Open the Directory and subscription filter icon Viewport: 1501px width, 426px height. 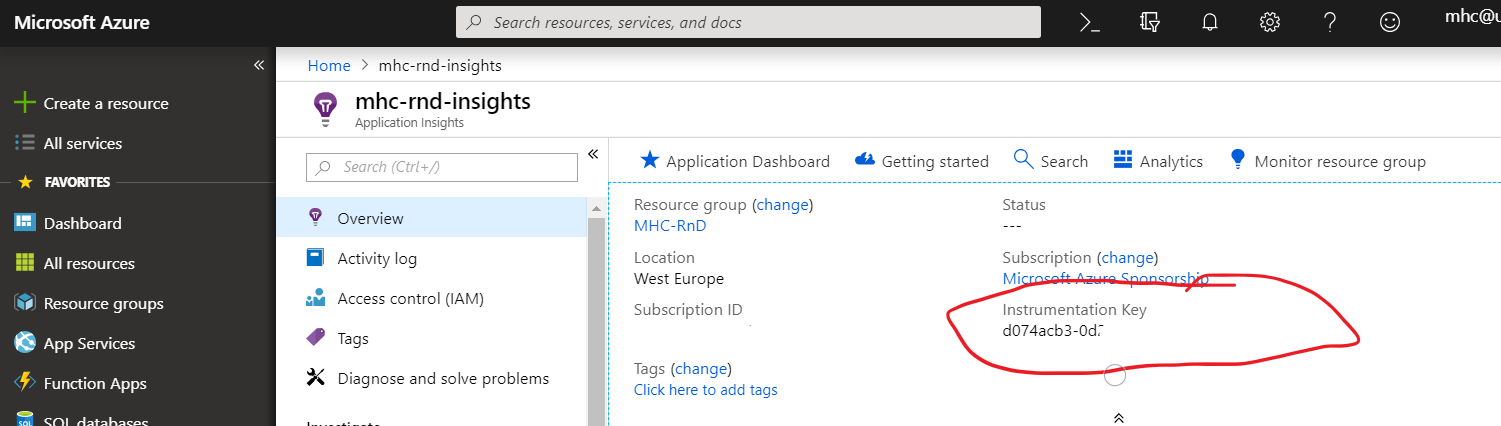1150,22
